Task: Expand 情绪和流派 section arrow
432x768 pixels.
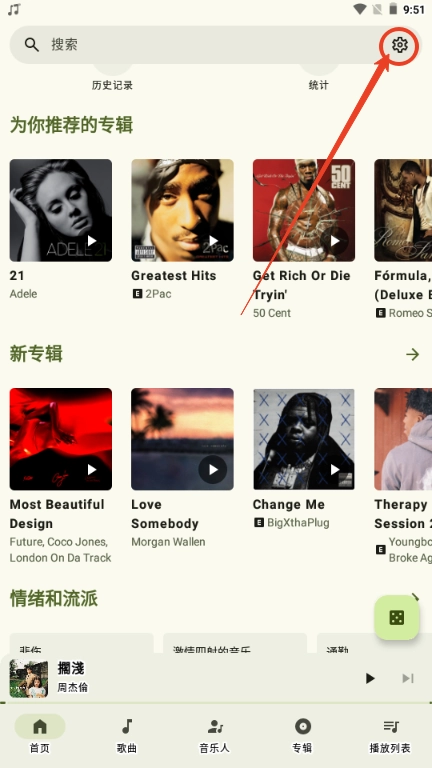Action: 415,597
